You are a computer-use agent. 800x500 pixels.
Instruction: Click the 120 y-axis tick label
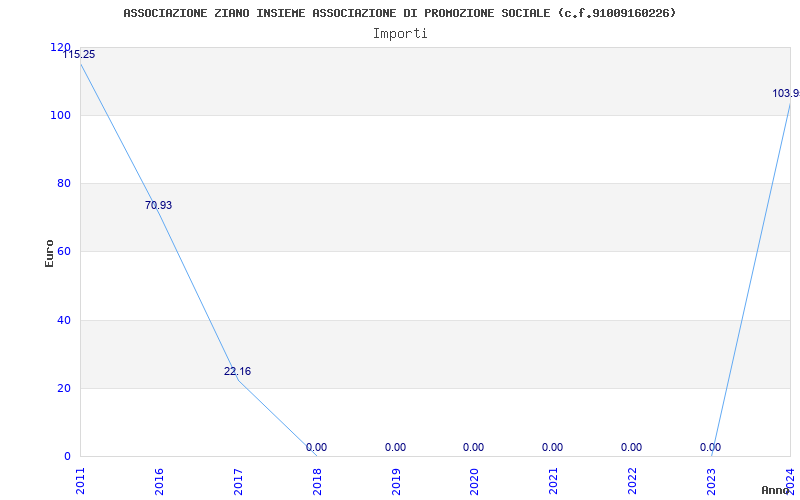tap(60, 47)
